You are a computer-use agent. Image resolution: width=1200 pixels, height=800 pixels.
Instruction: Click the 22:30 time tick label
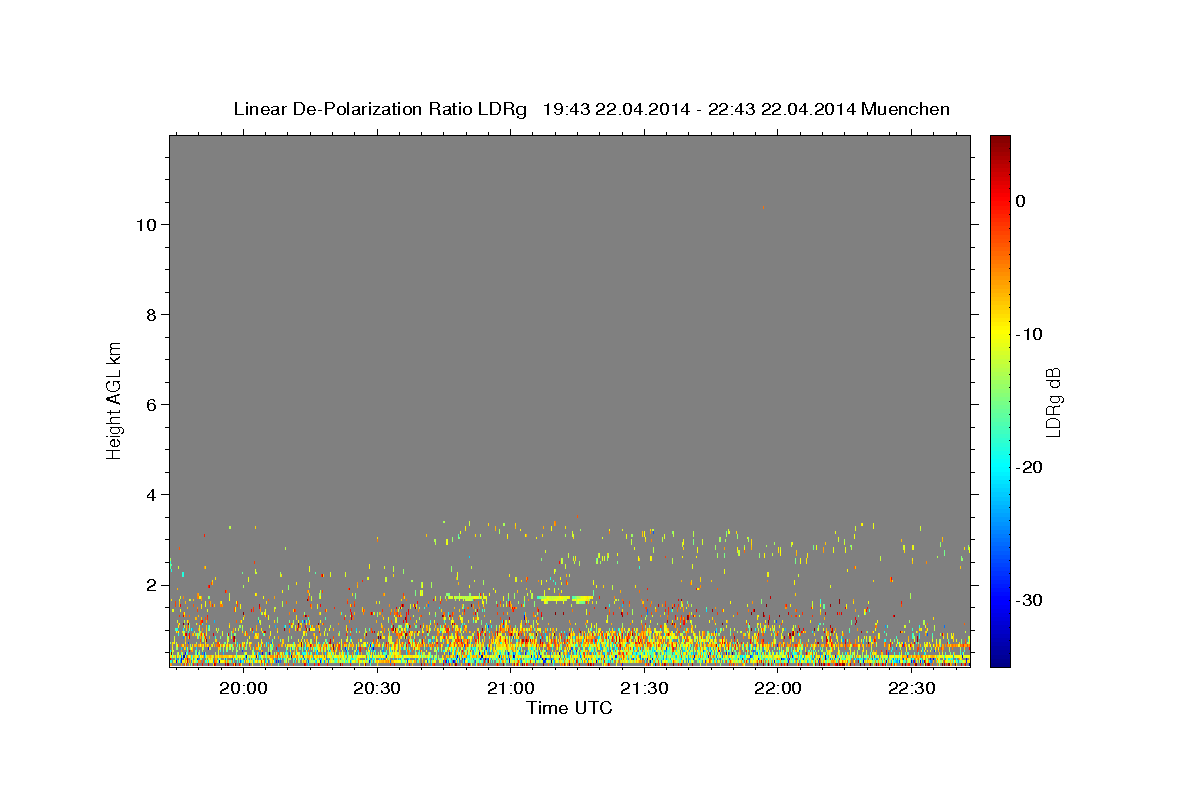911,688
